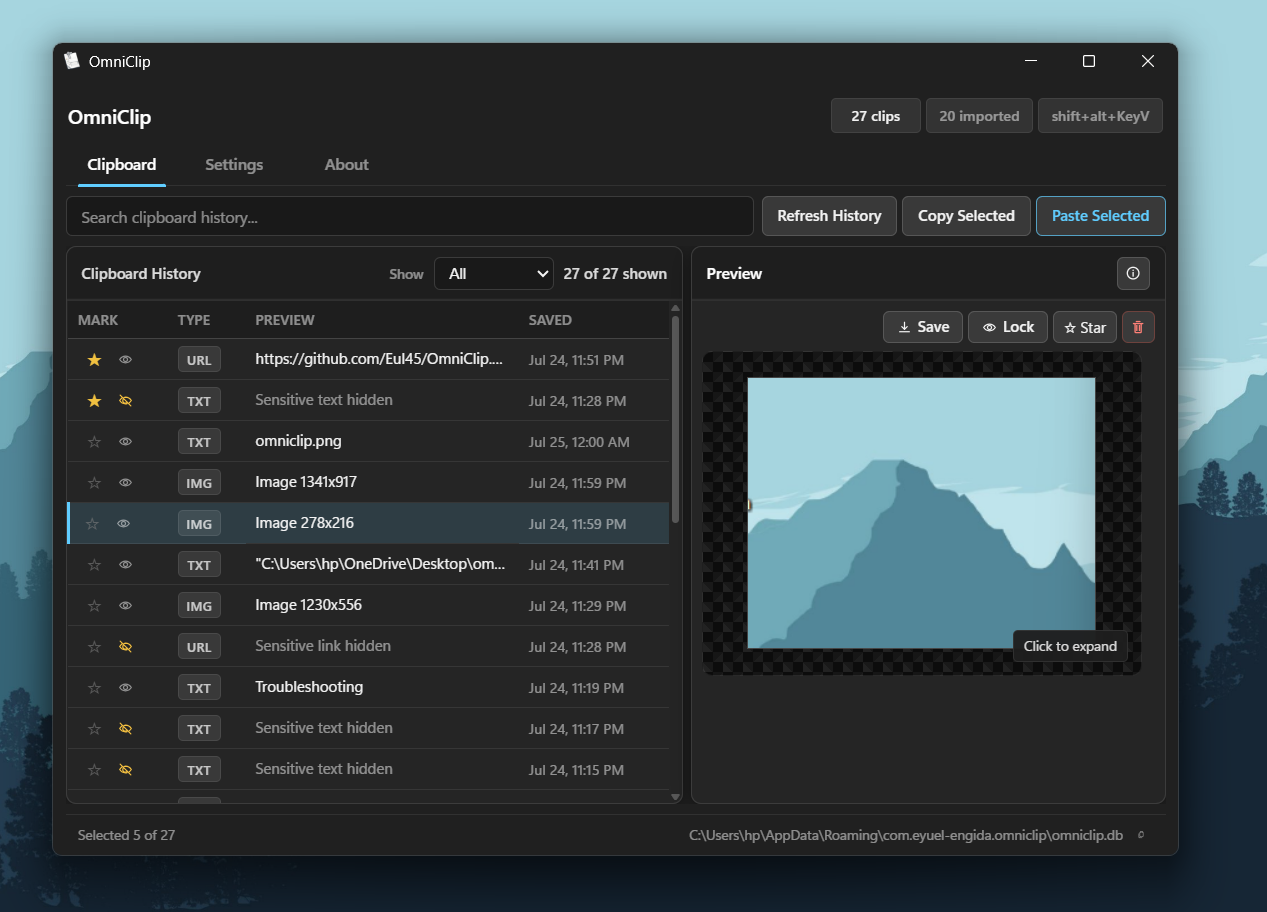
Task: Click the TYPE column header
Action: [x=194, y=320]
